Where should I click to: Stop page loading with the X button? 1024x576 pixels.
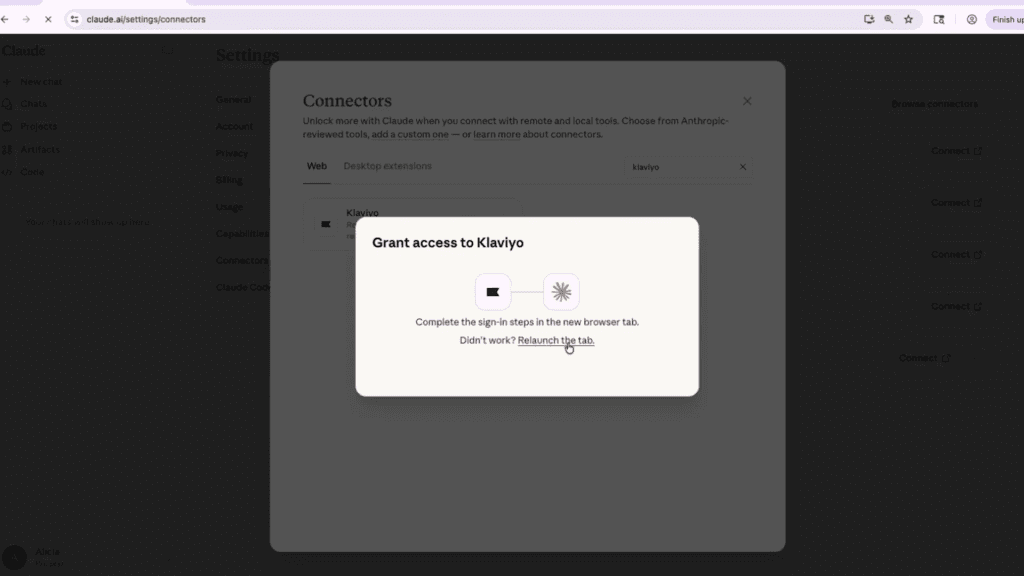(x=48, y=20)
